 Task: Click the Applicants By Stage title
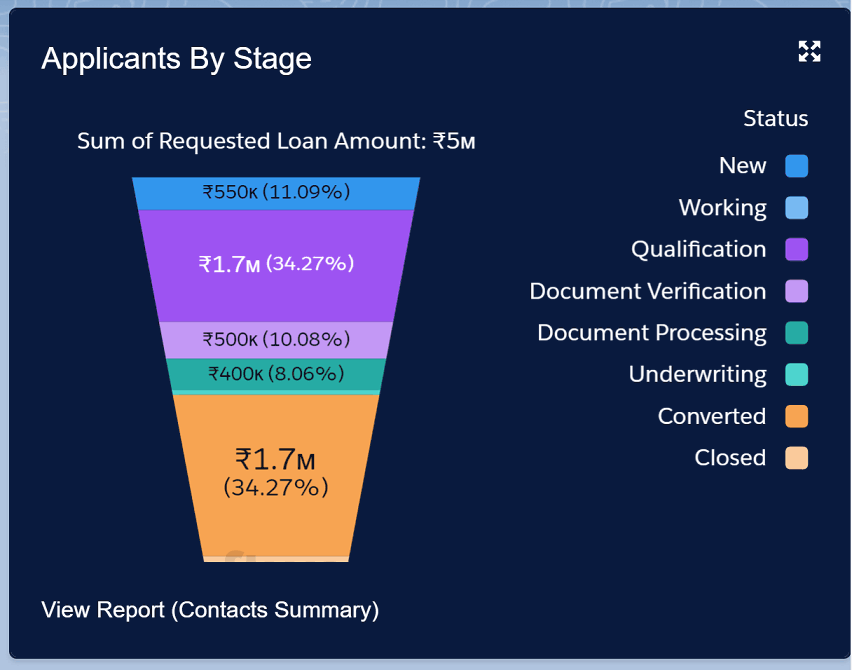point(177,59)
